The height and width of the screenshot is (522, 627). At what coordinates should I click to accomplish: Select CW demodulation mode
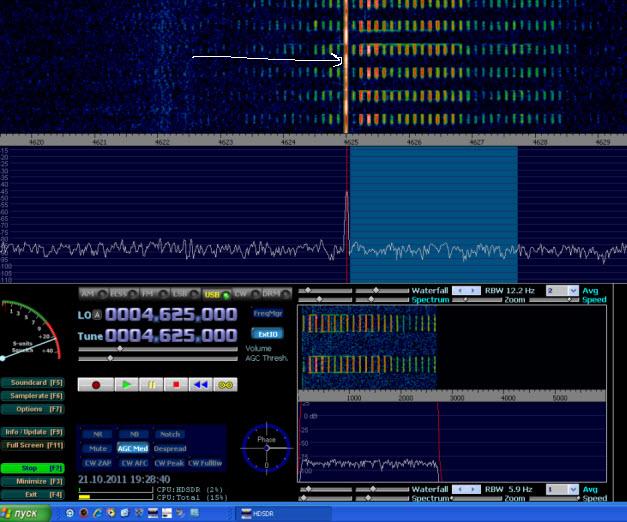[x=246, y=294]
